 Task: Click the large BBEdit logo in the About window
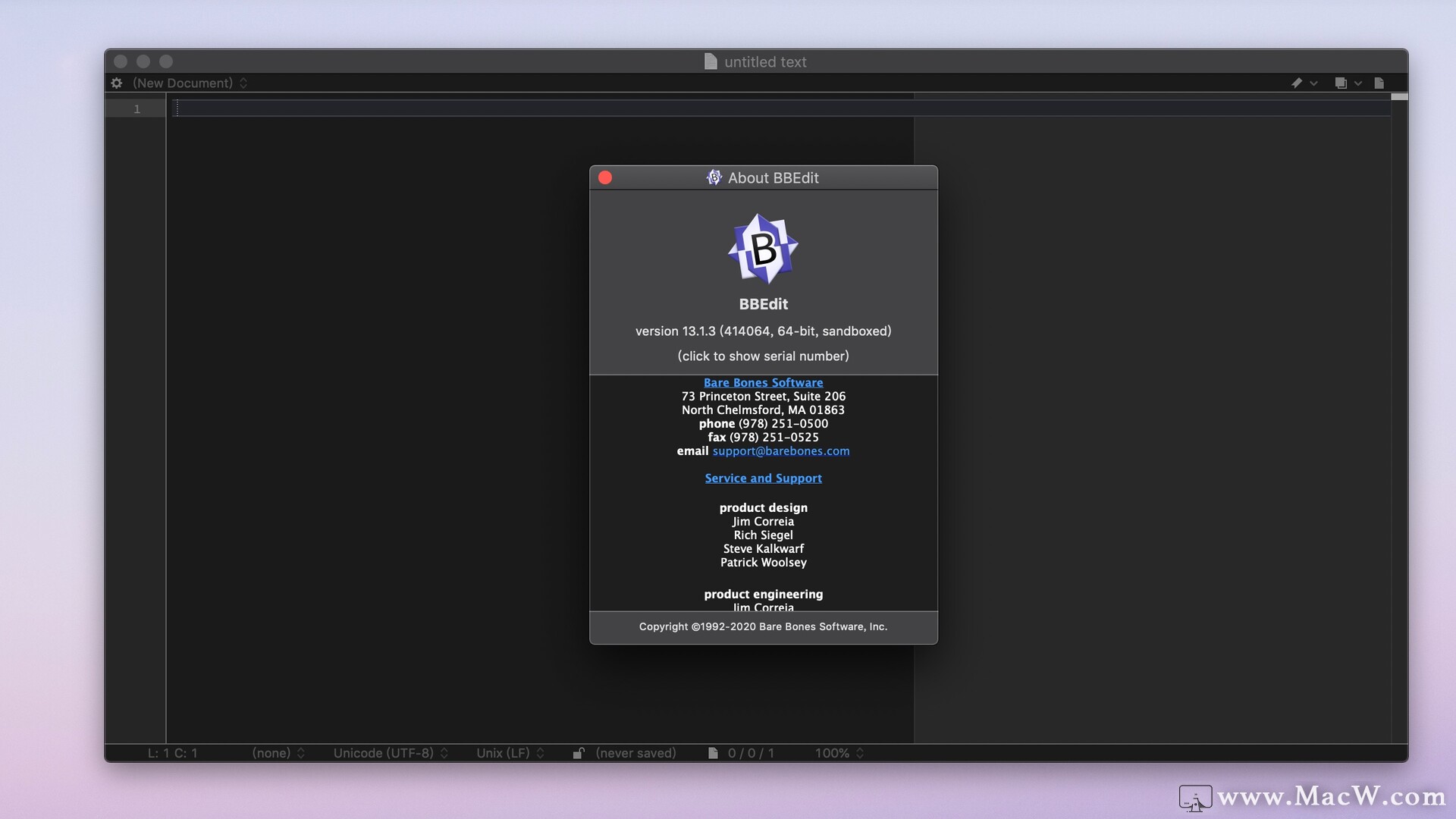point(763,249)
